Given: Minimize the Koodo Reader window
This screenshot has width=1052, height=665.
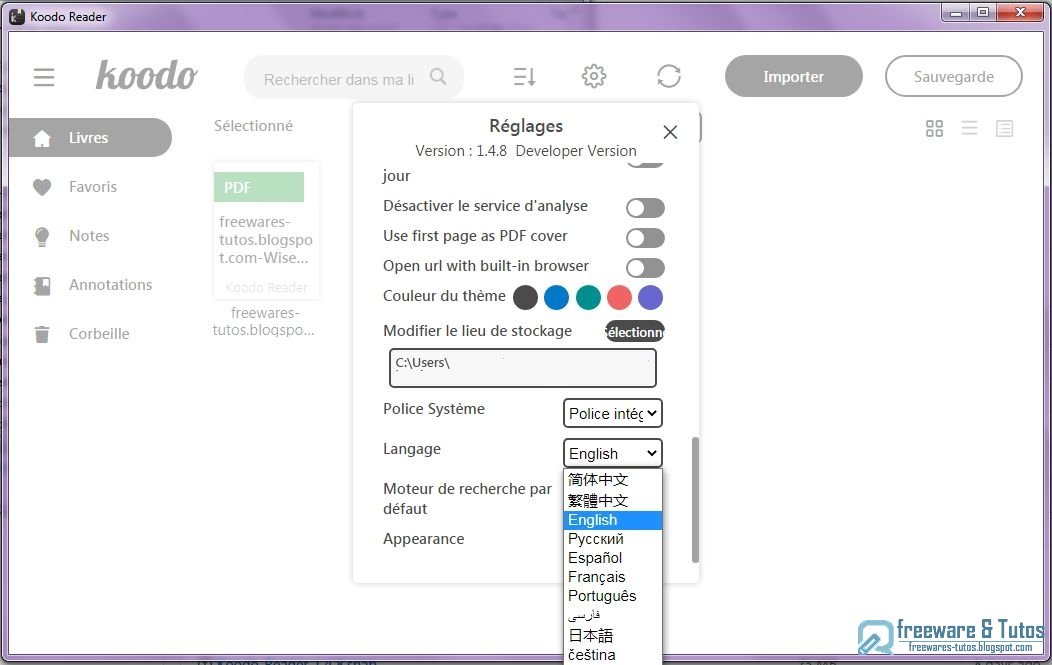Looking at the screenshot, I should point(956,13).
